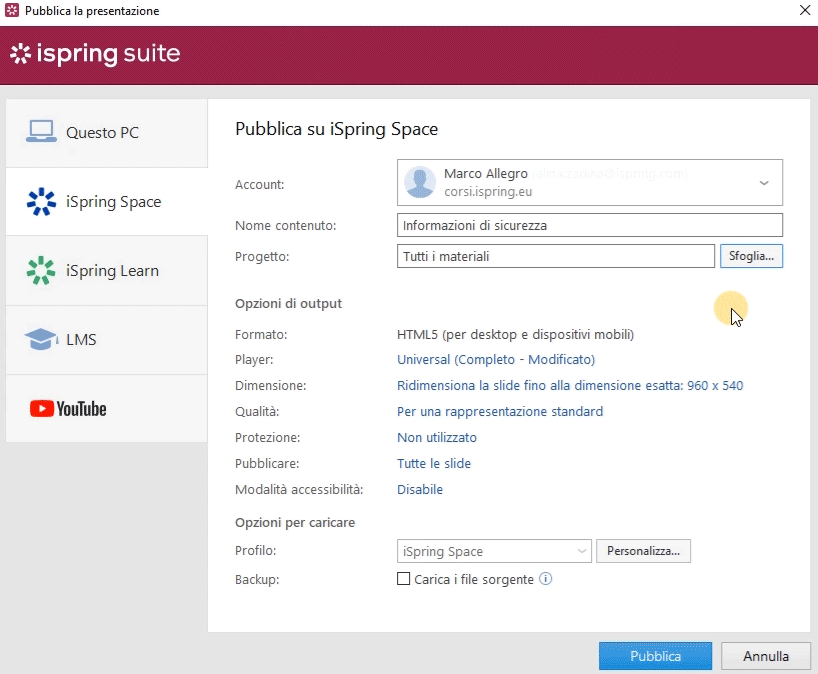Click the iSpring Space blue star icon
The height and width of the screenshot is (674, 818).
(x=41, y=202)
